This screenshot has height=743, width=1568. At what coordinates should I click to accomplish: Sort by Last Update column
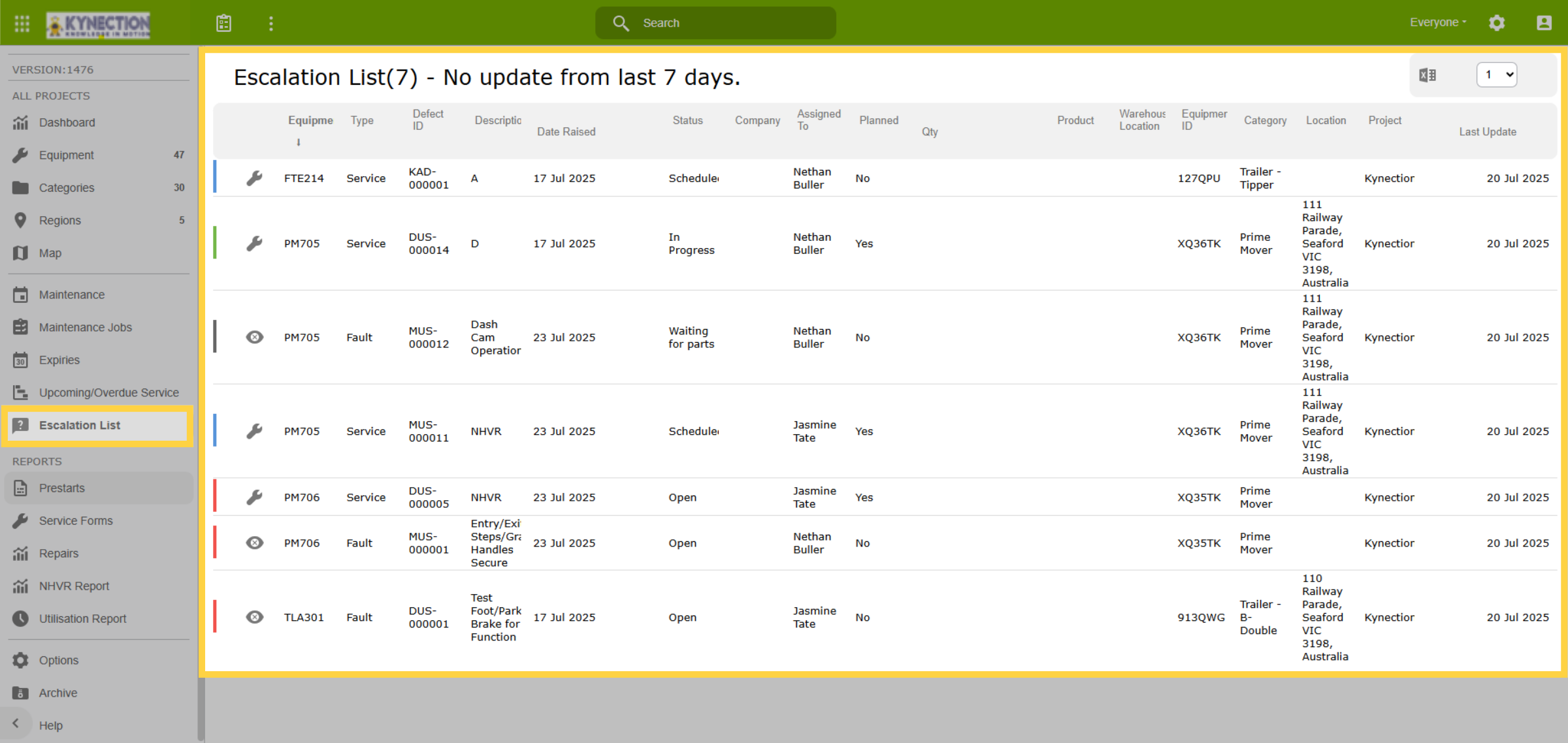[x=1488, y=132]
